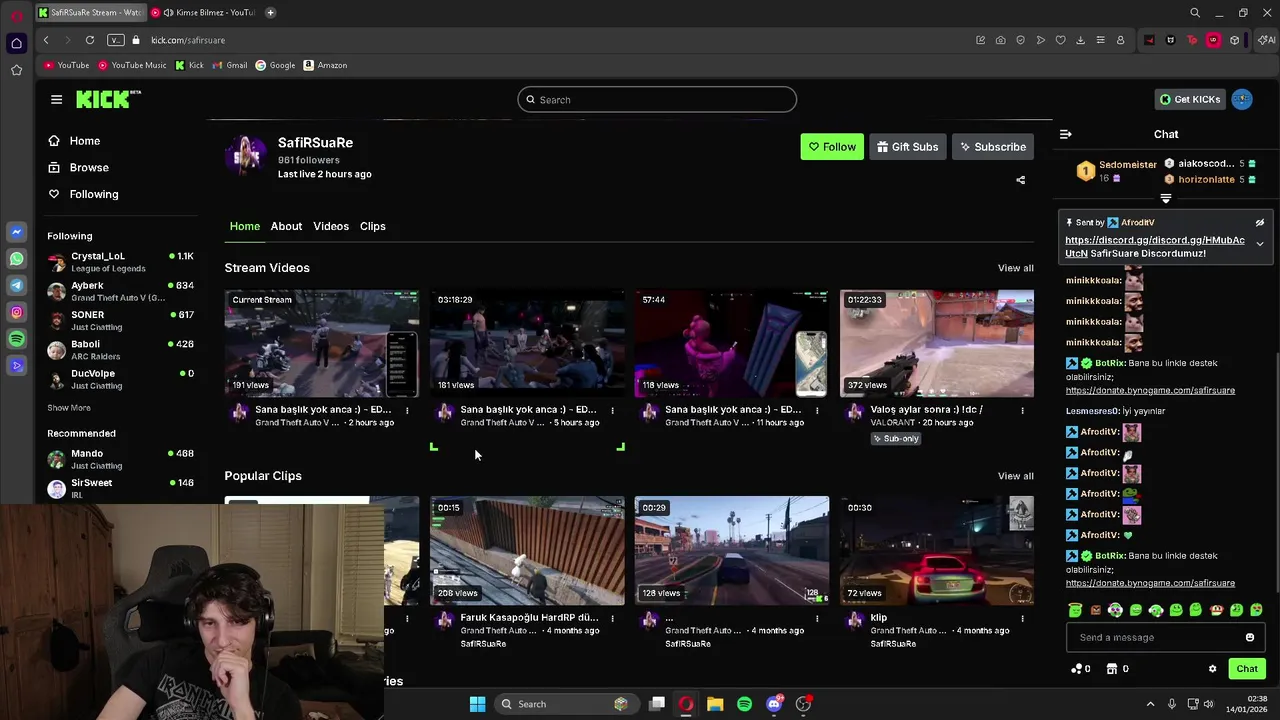Collapse the chat panel with arrow icon
Viewport: 1280px width, 720px height.
pyautogui.click(x=1066, y=134)
